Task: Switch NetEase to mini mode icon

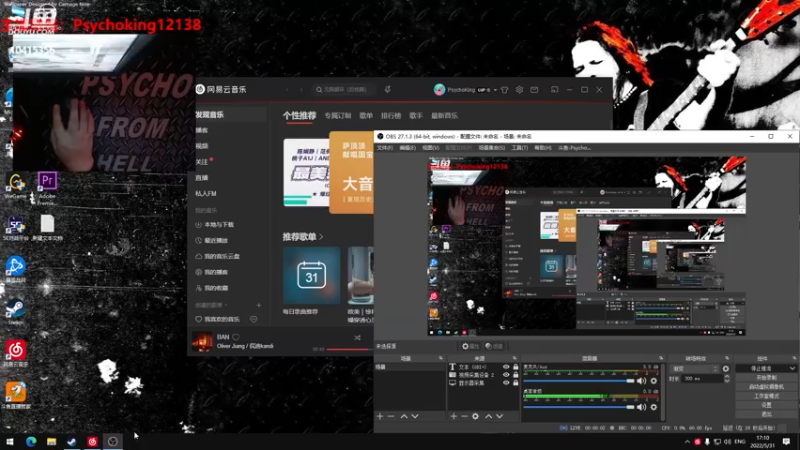Action: pyautogui.click(x=555, y=90)
